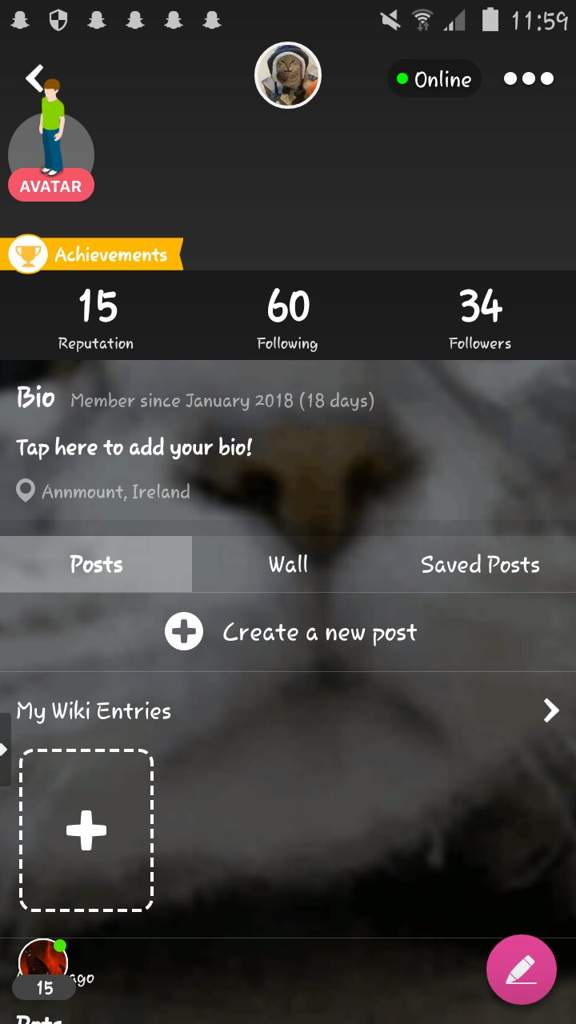576x1024 pixels.
Task: Open the AVATAR character button
Action: [51, 185]
